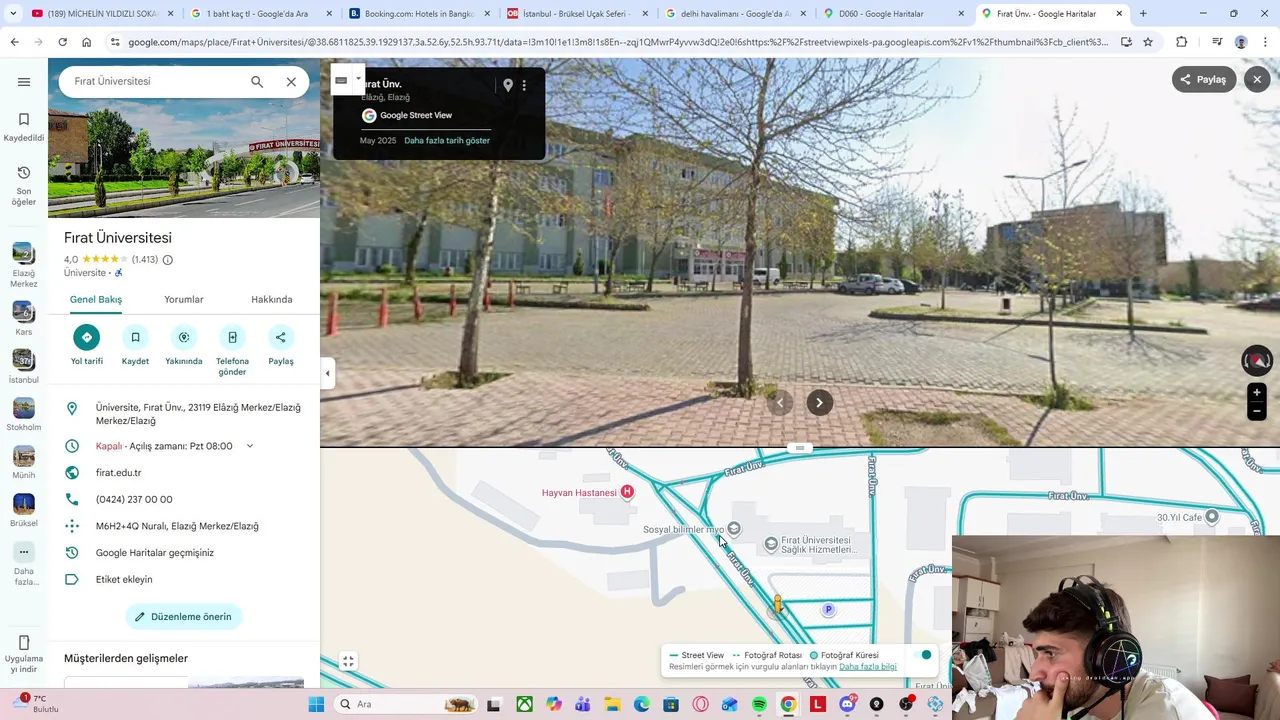Open a new browser tab
The image size is (1280, 720).
[x=1143, y=14]
